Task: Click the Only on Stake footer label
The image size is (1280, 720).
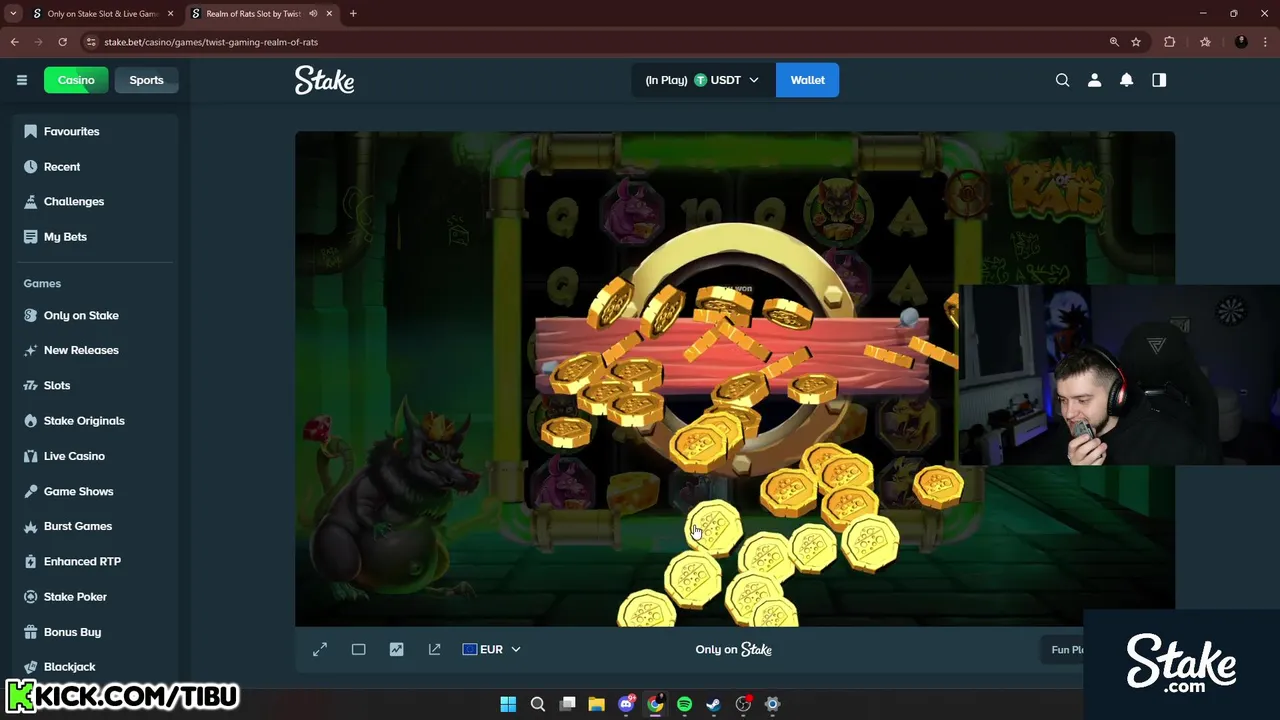Action: (x=734, y=649)
